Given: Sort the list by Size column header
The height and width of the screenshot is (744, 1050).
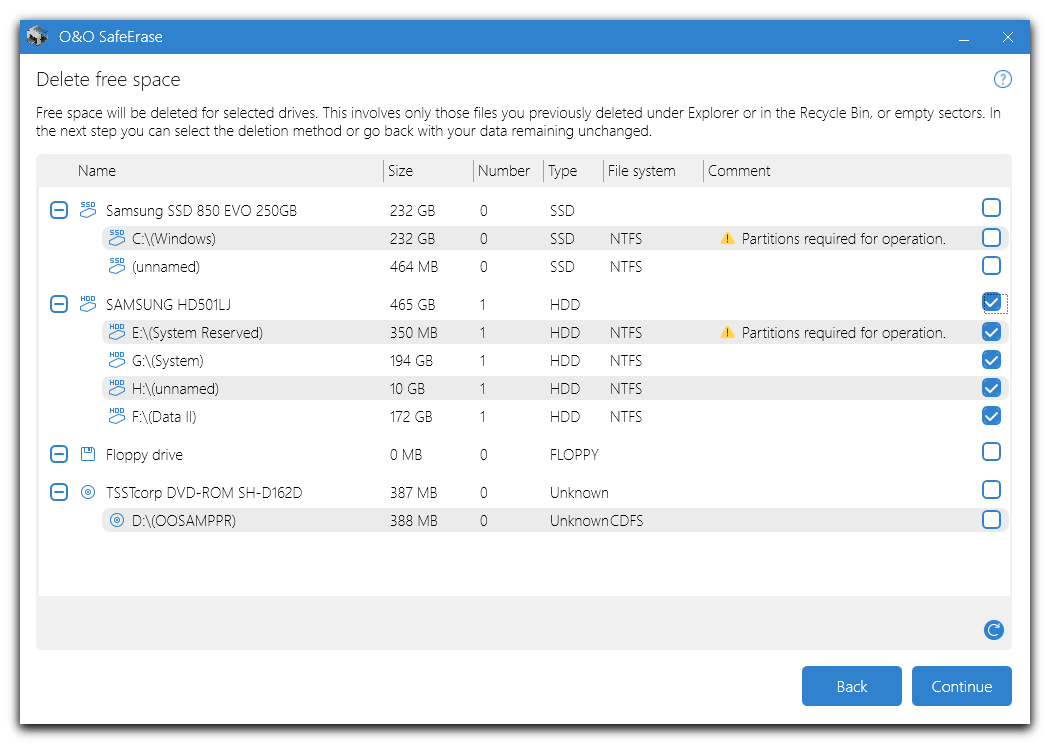Looking at the screenshot, I should tap(401, 171).
